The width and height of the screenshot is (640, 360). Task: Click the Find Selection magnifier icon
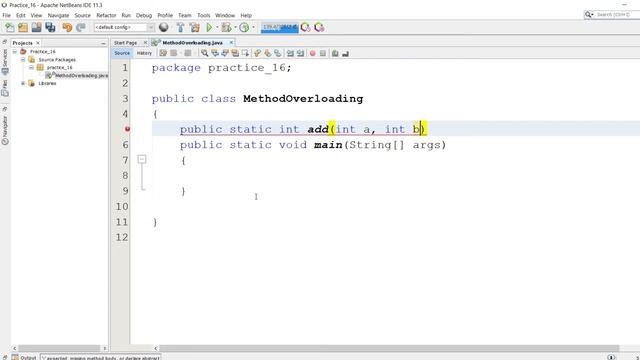click(204, 53)
